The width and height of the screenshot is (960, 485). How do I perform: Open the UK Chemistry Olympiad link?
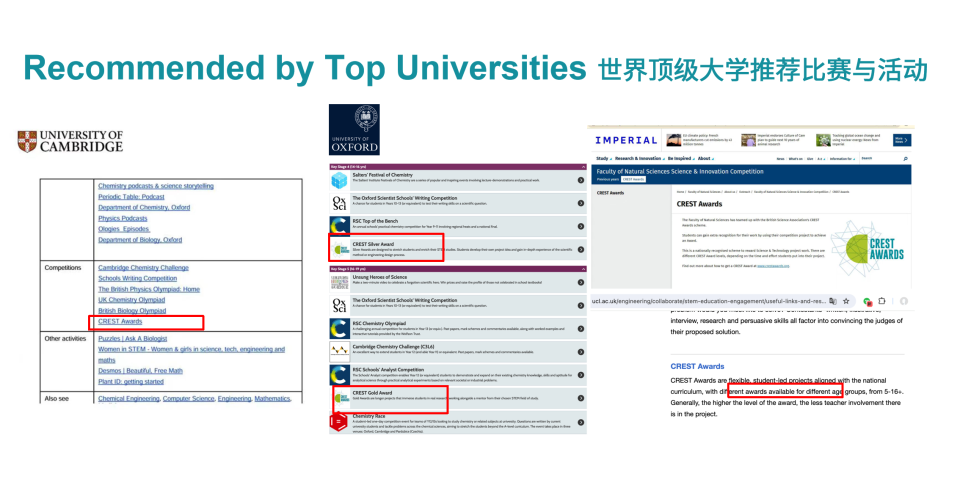click(x=132, y=300)
